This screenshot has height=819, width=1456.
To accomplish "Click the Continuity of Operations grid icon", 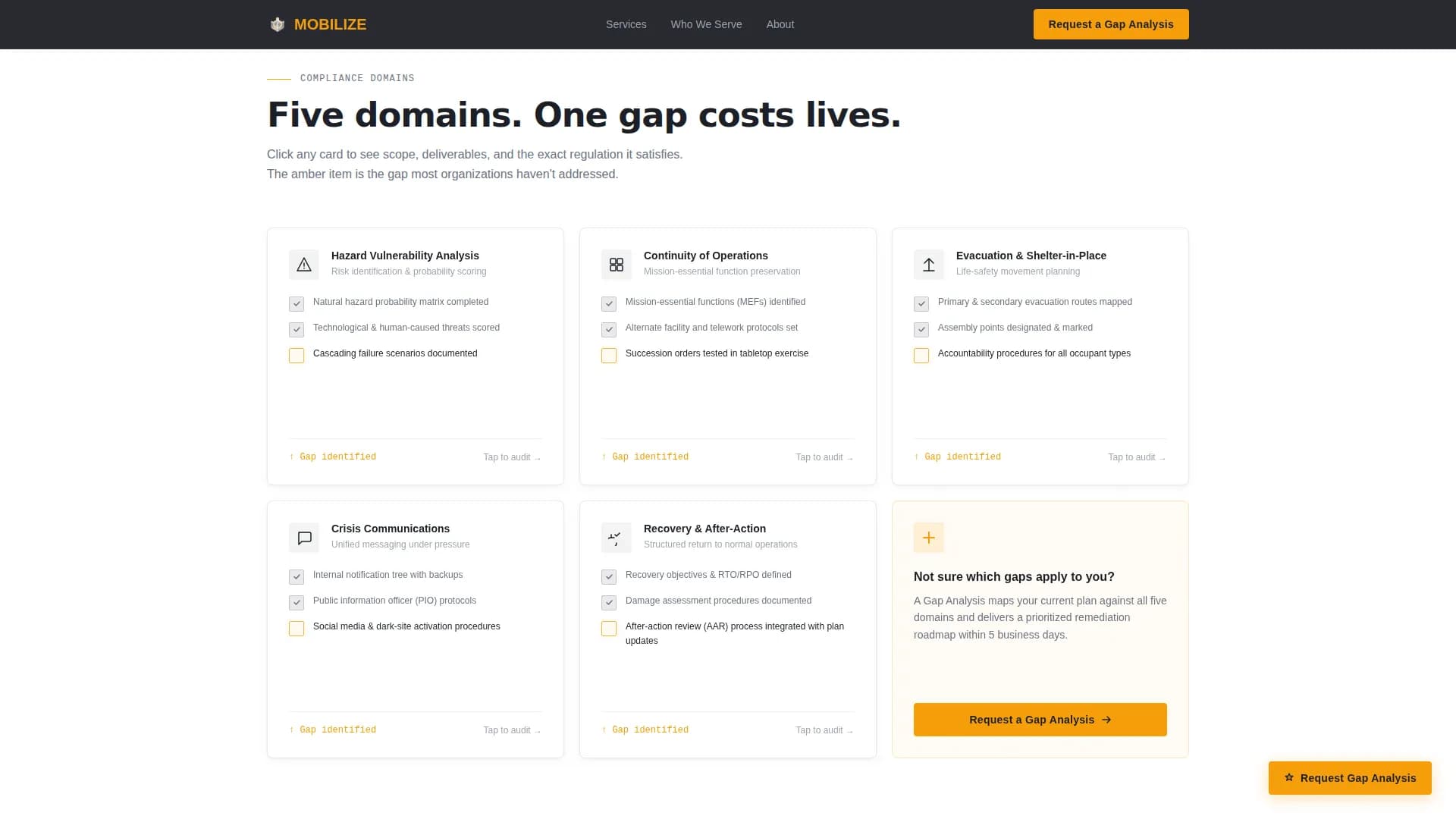I will point(617,265).
